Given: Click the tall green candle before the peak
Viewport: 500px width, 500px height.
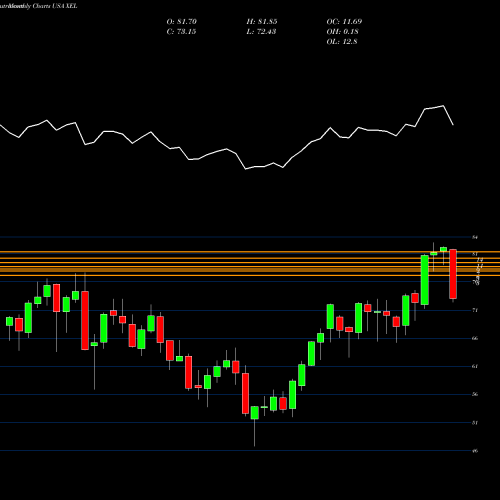Looking at the screenshot, I should (x=424, y=280).
